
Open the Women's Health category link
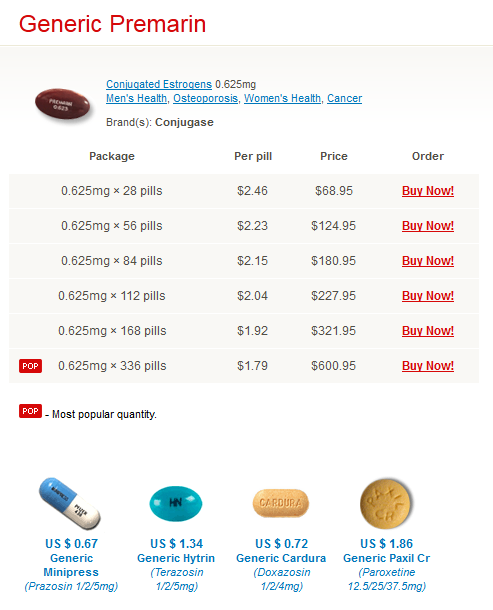[x=282, y=98]
